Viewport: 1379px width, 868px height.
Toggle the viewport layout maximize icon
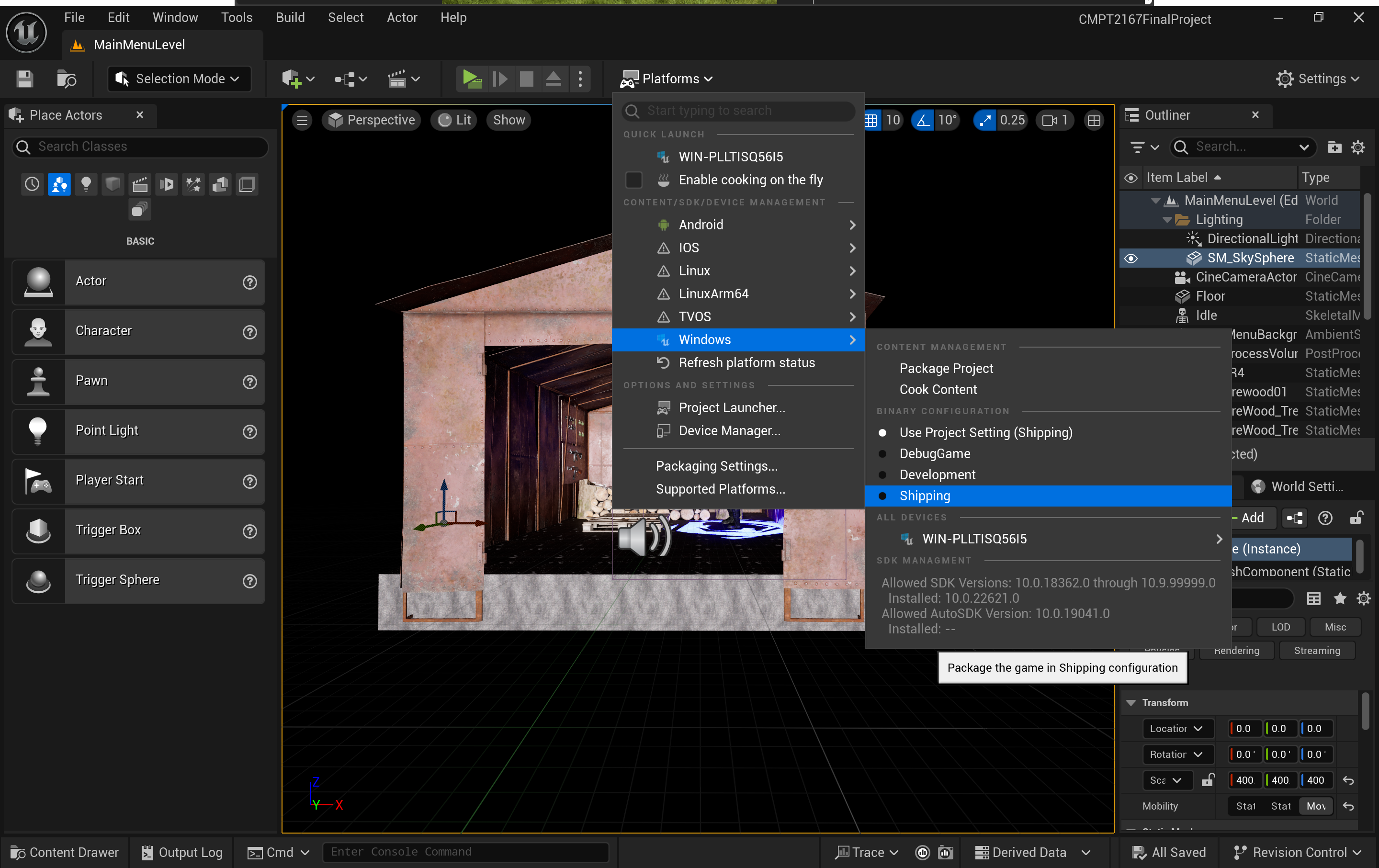1094,120
